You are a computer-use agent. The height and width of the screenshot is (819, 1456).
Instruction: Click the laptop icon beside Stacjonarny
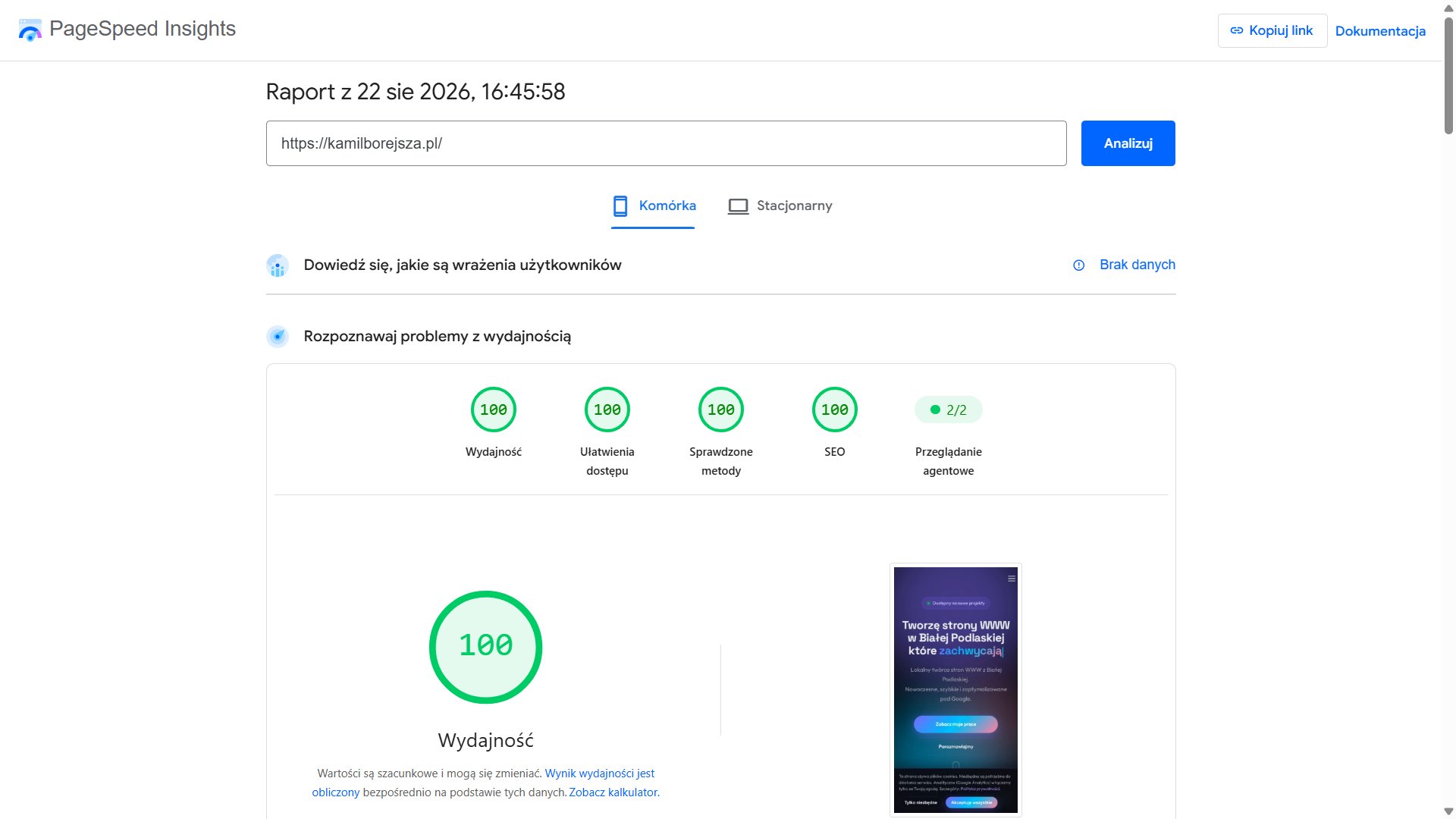(x=738, y=206)
